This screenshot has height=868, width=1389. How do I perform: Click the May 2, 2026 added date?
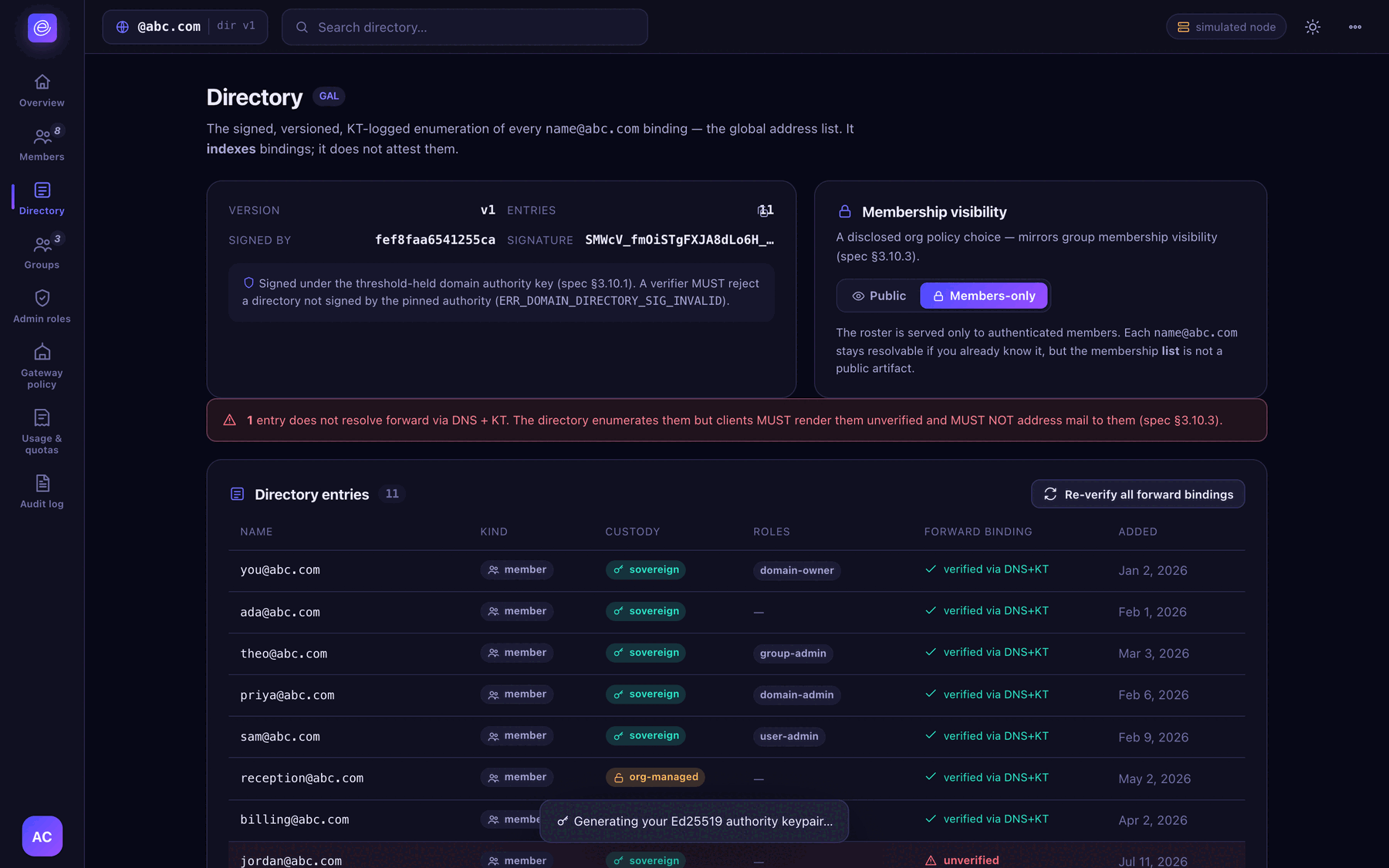(1154, 779)
